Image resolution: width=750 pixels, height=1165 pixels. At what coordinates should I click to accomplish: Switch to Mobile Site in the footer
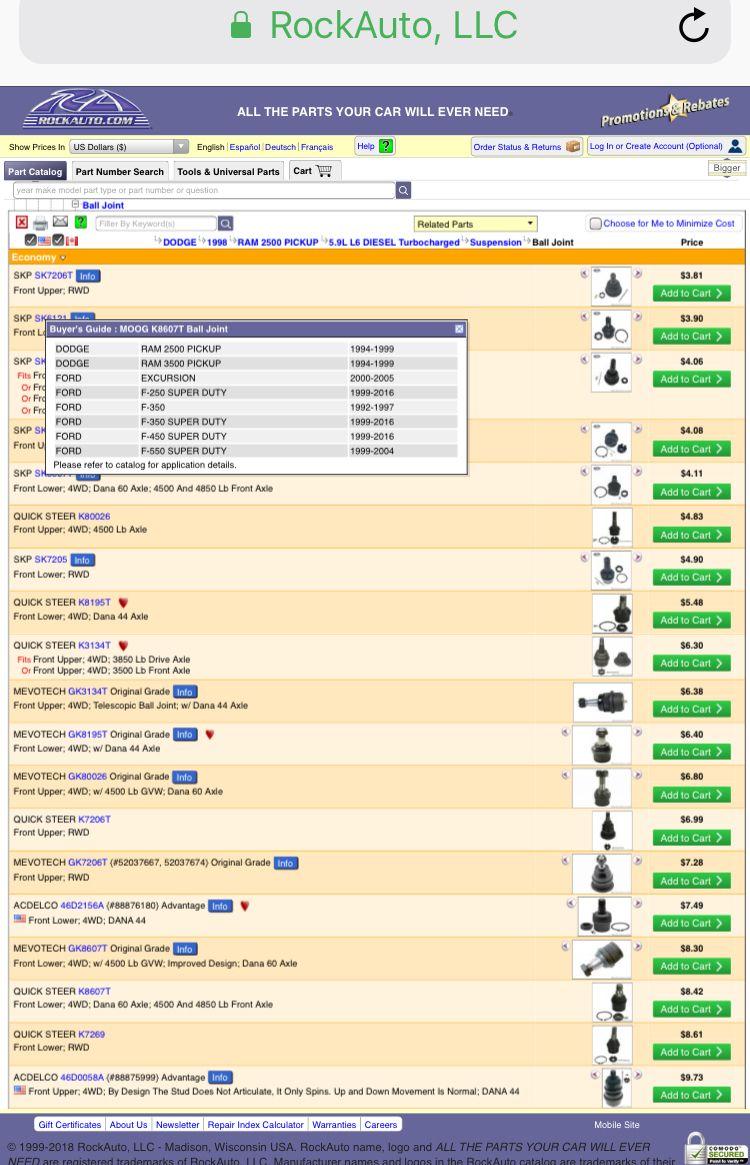(616, 1125)
